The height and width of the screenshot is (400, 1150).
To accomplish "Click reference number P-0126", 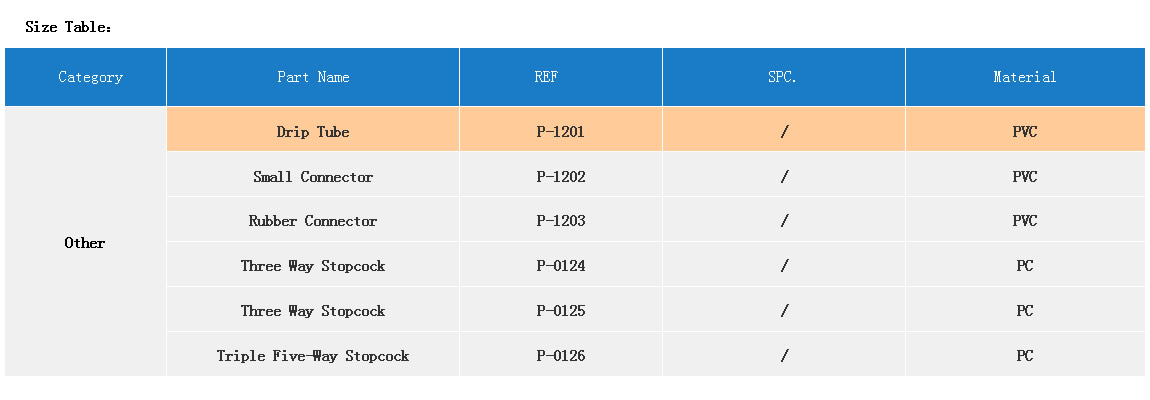I will coord(560,356).
